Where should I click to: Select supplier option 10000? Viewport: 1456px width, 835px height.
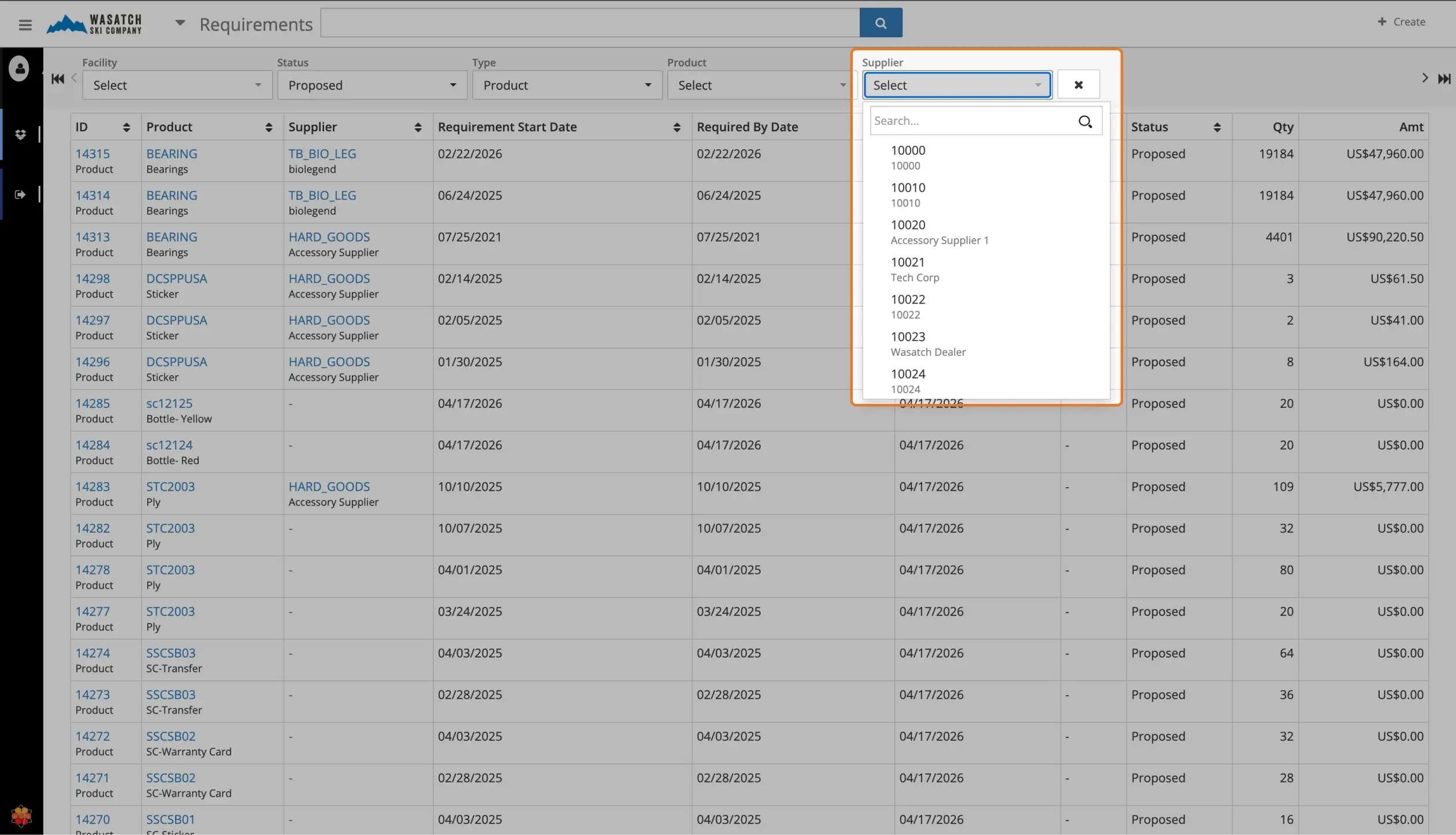pos(986,158)
